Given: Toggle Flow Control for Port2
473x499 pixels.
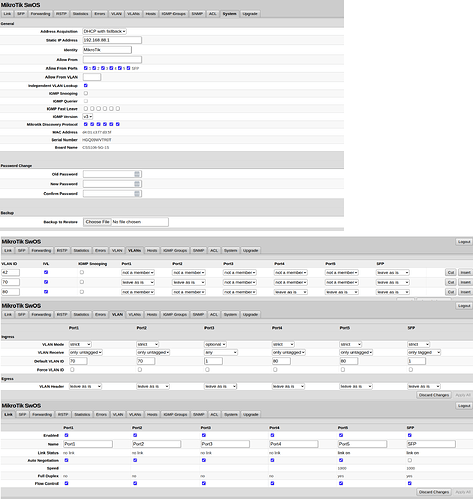Looking at the screenshot, I should (135, 483).
